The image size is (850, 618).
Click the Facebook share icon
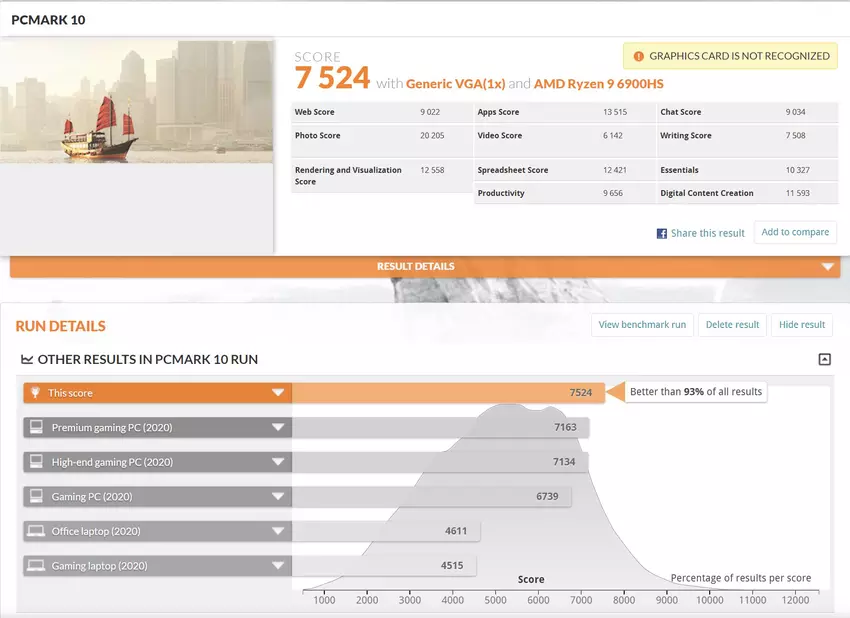point(662,233)
